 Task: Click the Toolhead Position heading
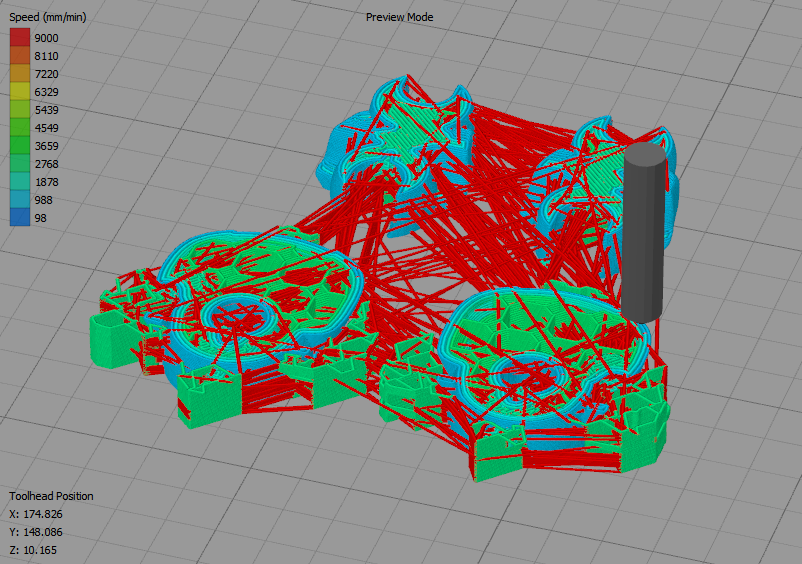click(x=51, y=496)
